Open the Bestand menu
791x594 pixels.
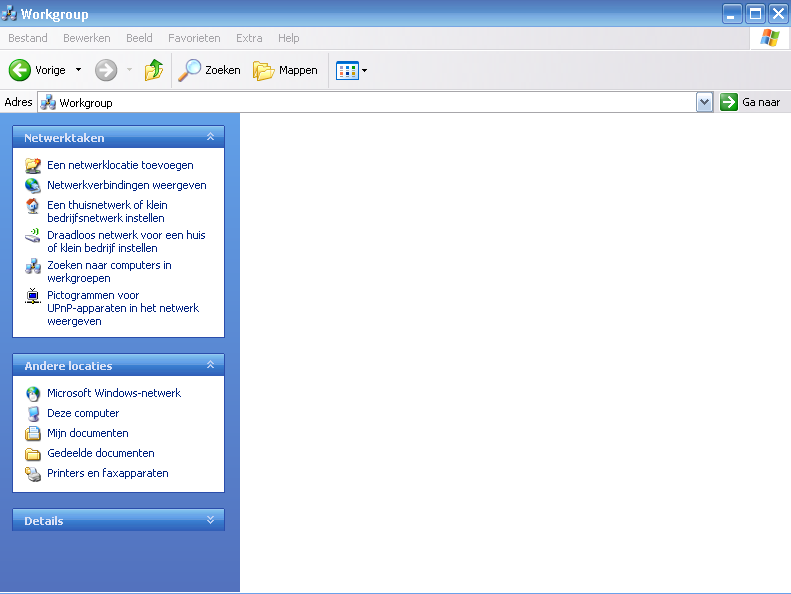click(x=28, y=38)
